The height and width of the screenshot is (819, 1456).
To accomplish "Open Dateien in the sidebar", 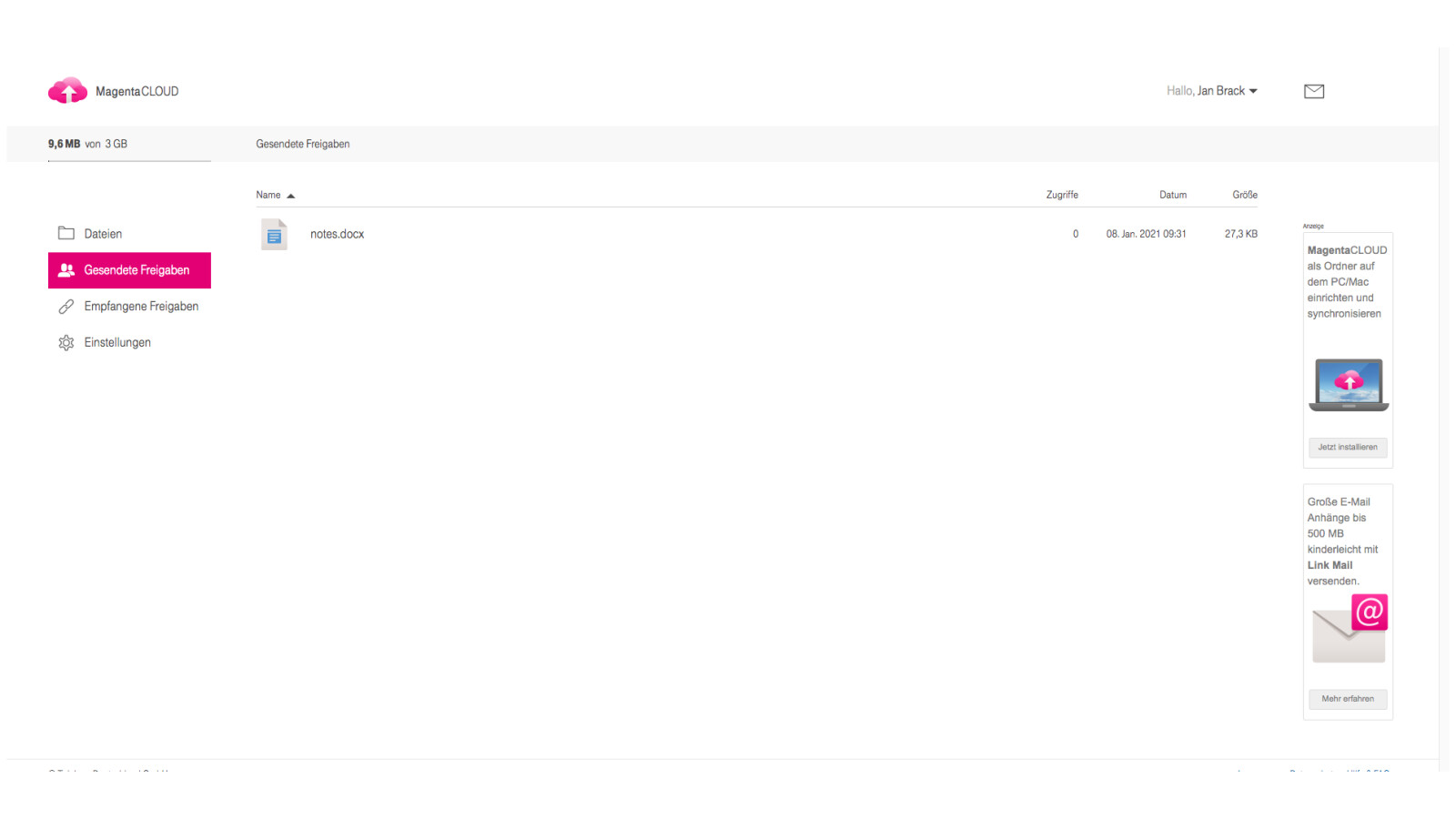I will tap(129, 234).
